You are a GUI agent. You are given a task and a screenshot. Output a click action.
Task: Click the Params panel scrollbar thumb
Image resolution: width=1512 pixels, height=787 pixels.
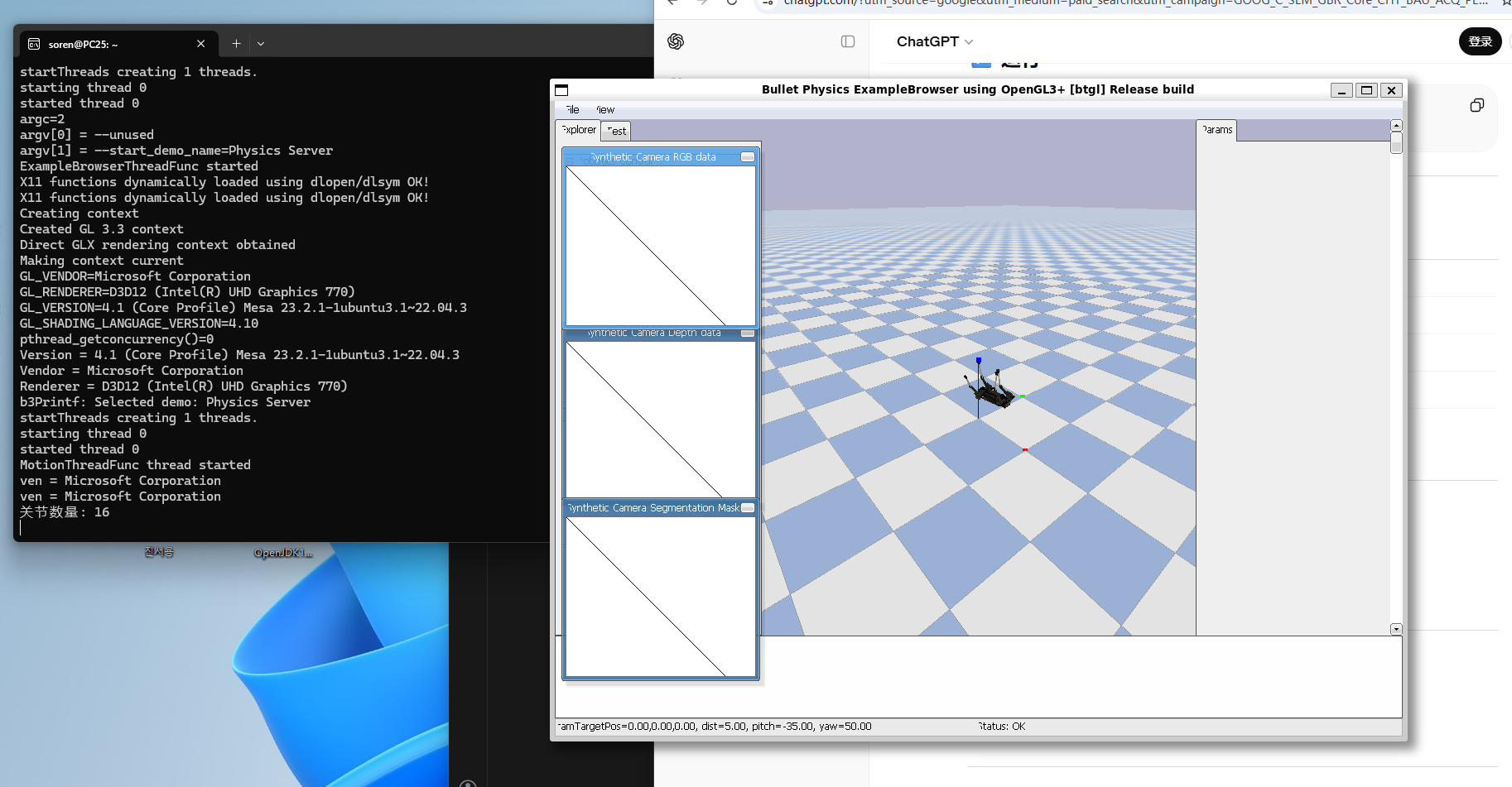coord(1396,143)
